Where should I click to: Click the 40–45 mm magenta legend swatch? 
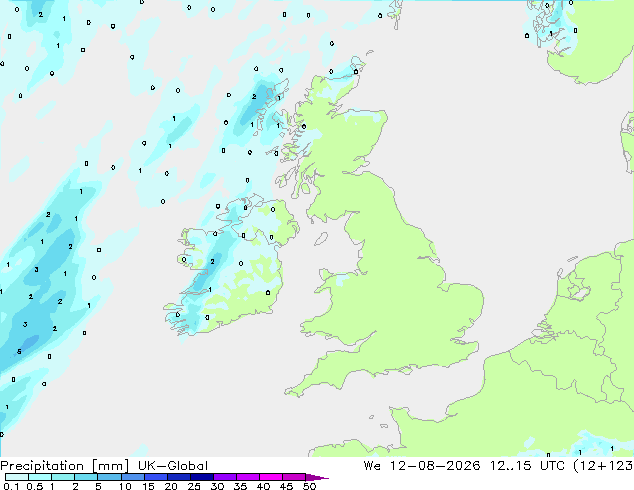click(271, 477)
